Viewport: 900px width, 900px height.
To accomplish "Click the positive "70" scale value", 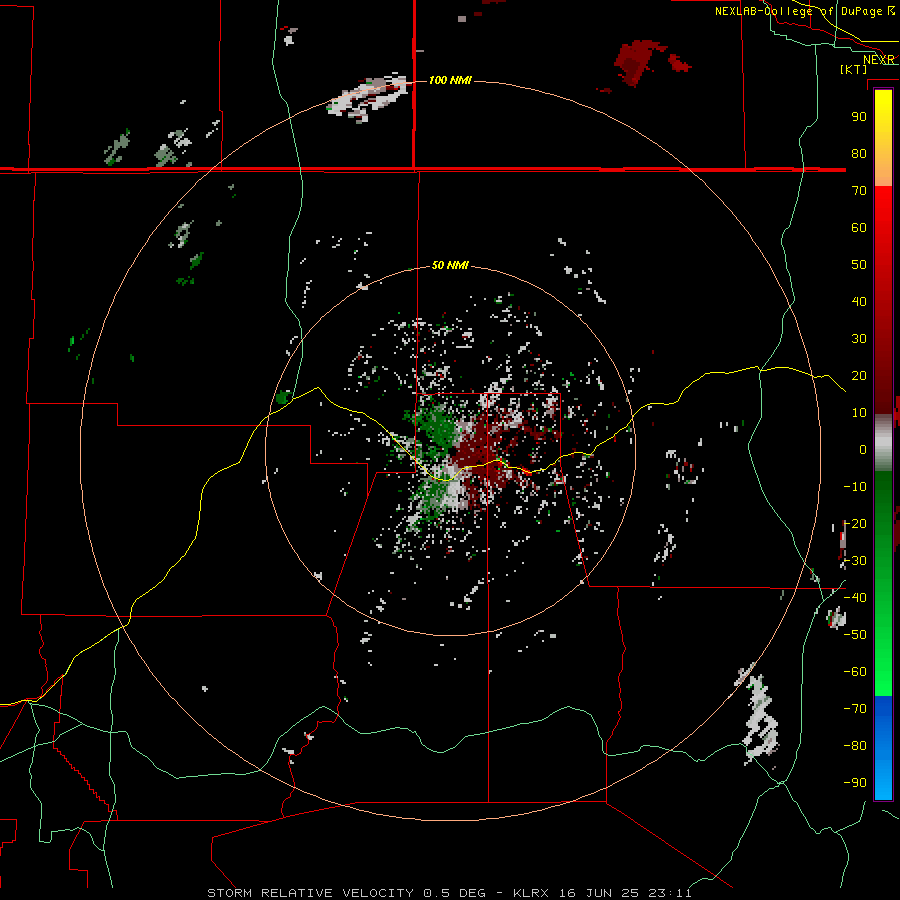I will (859, 191).
